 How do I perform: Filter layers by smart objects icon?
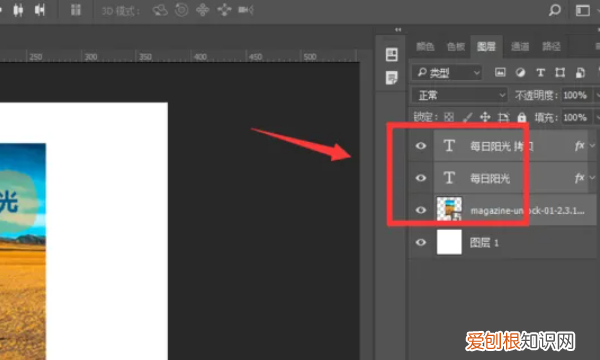[x=580, y=73]
